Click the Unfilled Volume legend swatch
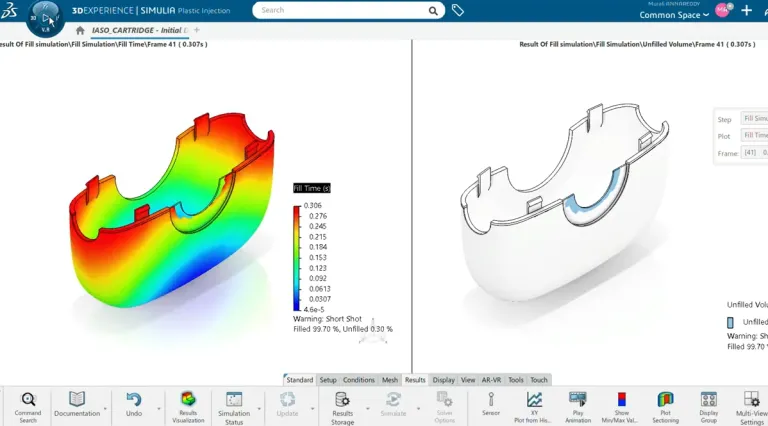This screenshot has height=426, width=768. click(x=730, y=323)
